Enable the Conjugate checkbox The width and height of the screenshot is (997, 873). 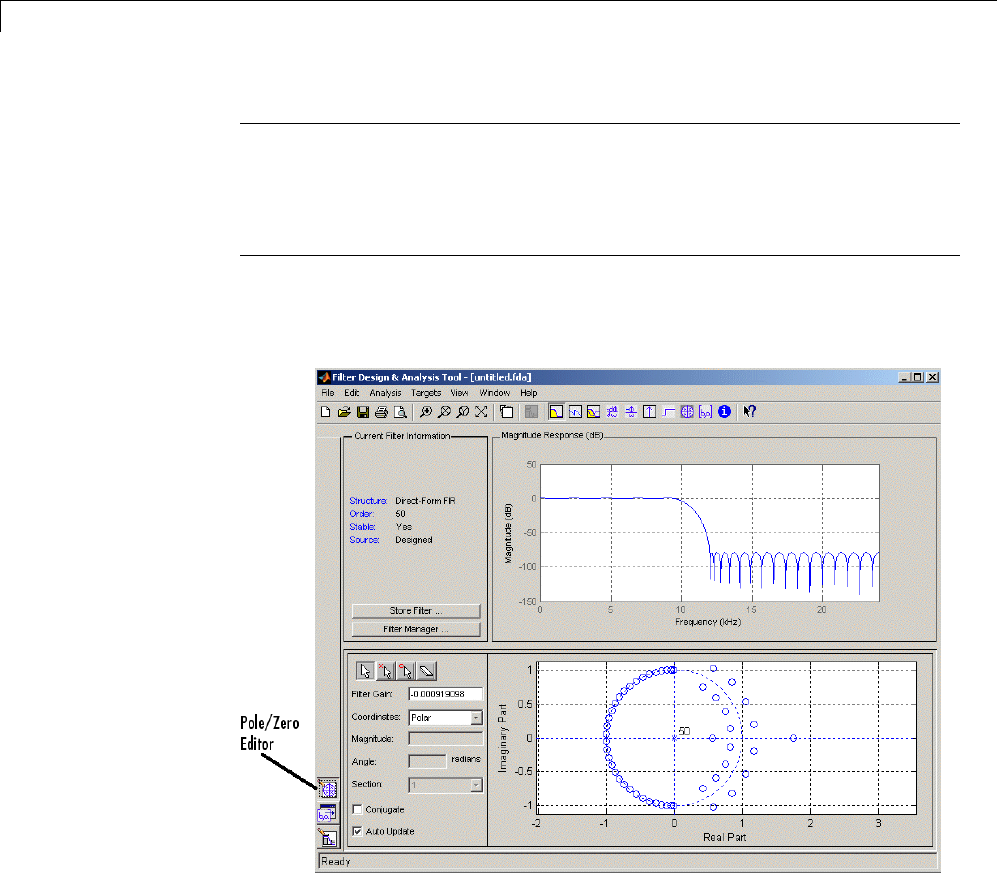click(357, 809)
